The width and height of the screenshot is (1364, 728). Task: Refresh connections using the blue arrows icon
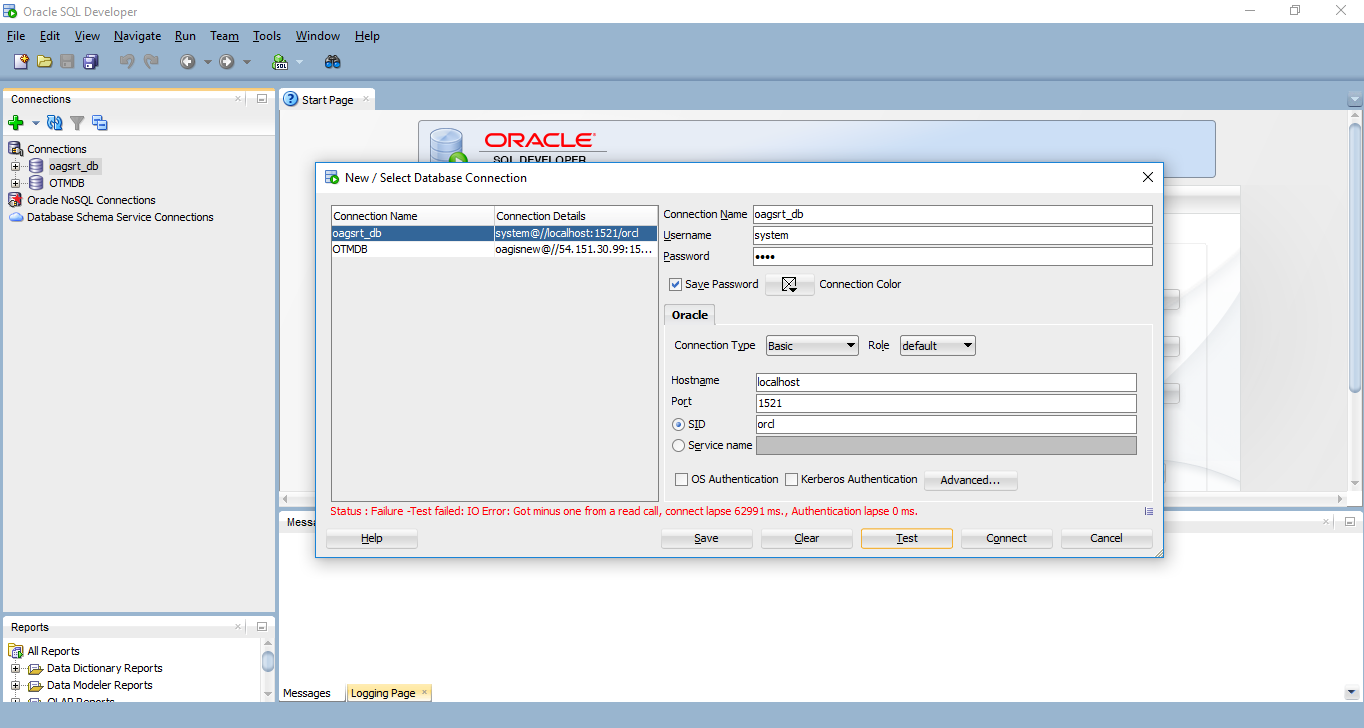pos(55,123)
